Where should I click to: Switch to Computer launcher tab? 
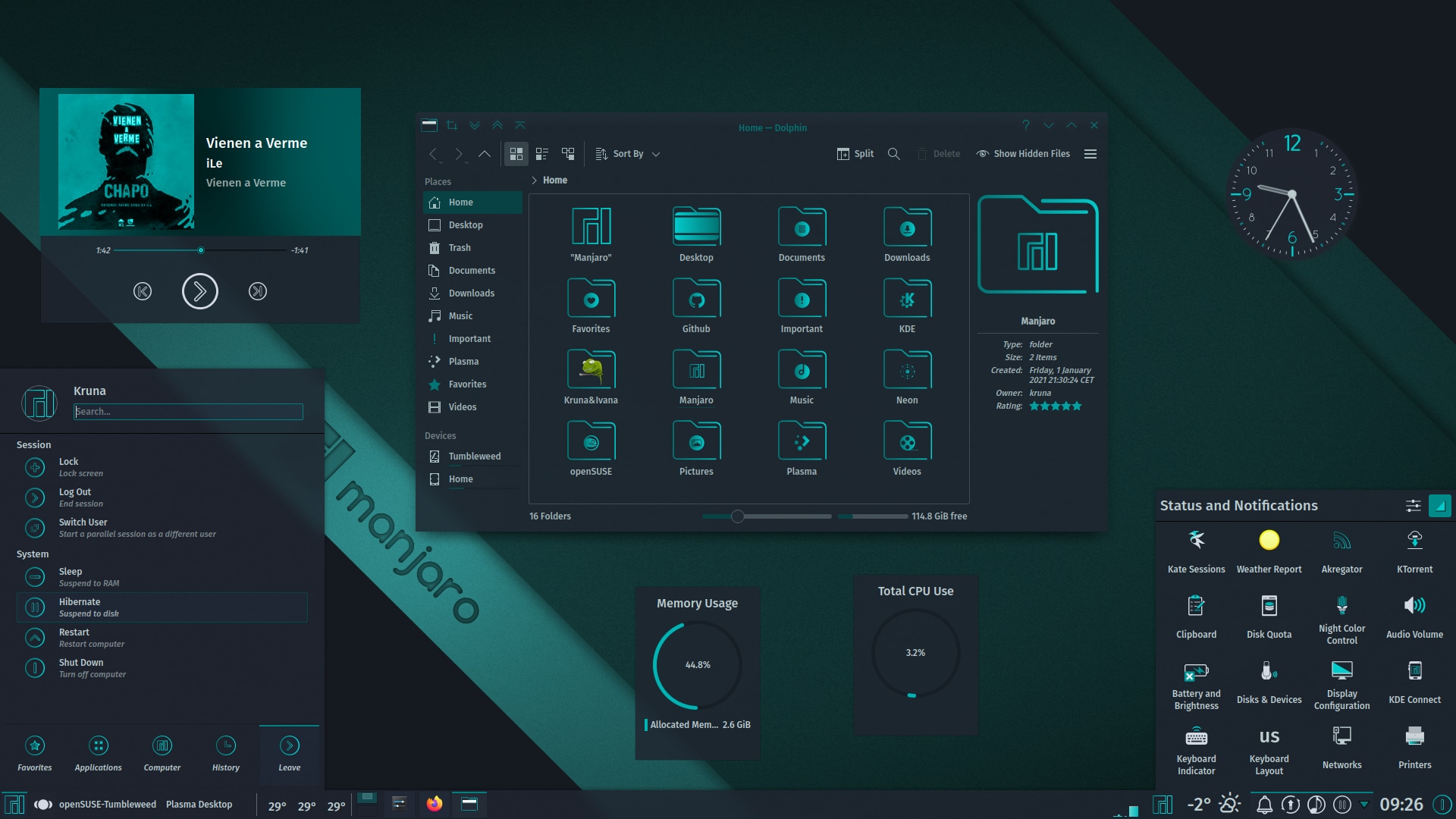162,755
